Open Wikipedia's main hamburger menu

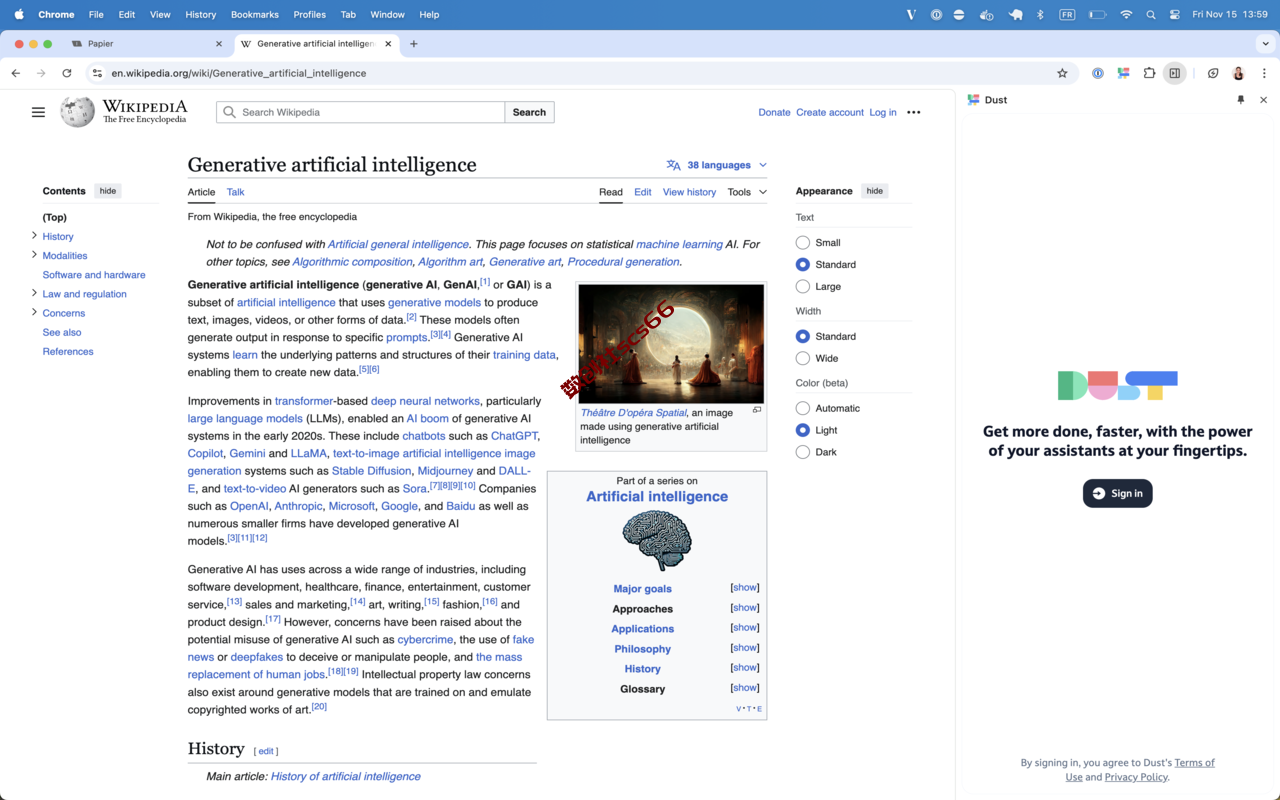(x=38, y=112)
